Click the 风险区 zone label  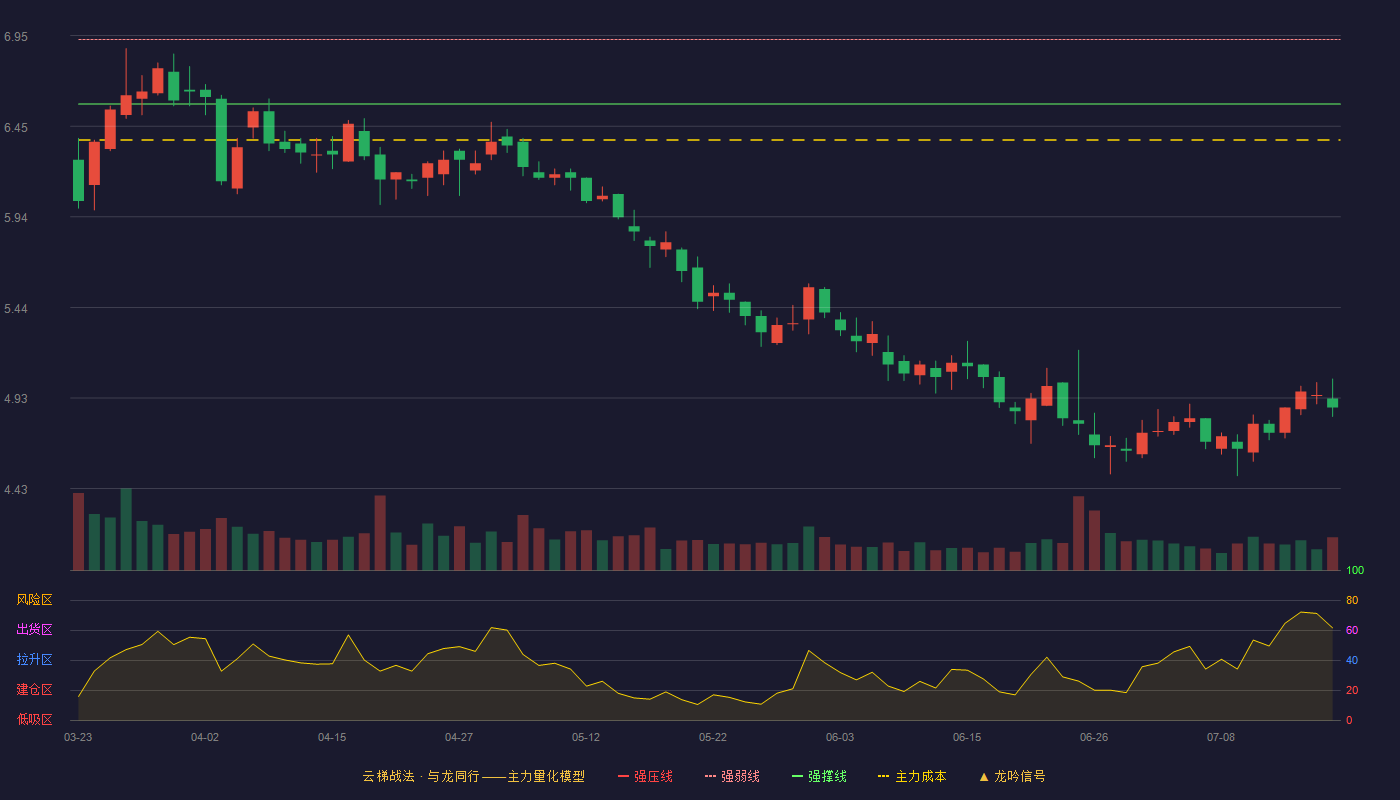coord(34,600)
